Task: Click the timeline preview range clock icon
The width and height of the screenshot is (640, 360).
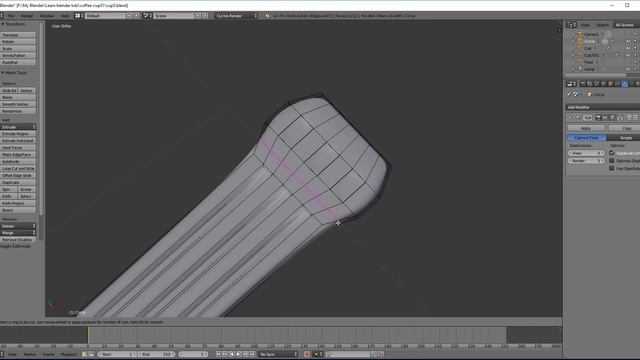Action: [x=85, y=354]
